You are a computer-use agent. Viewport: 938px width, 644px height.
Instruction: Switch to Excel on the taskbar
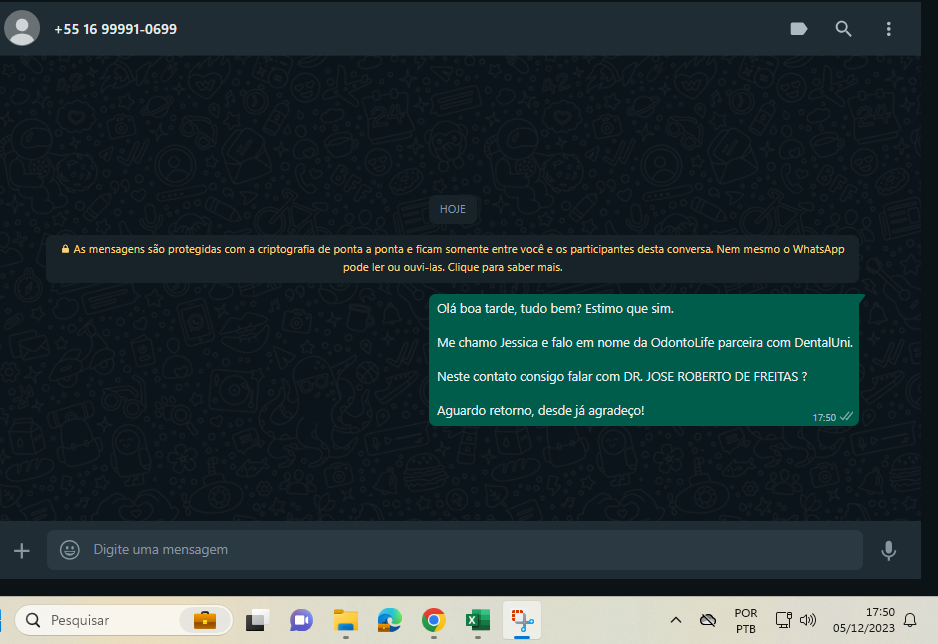pos(477,621)
